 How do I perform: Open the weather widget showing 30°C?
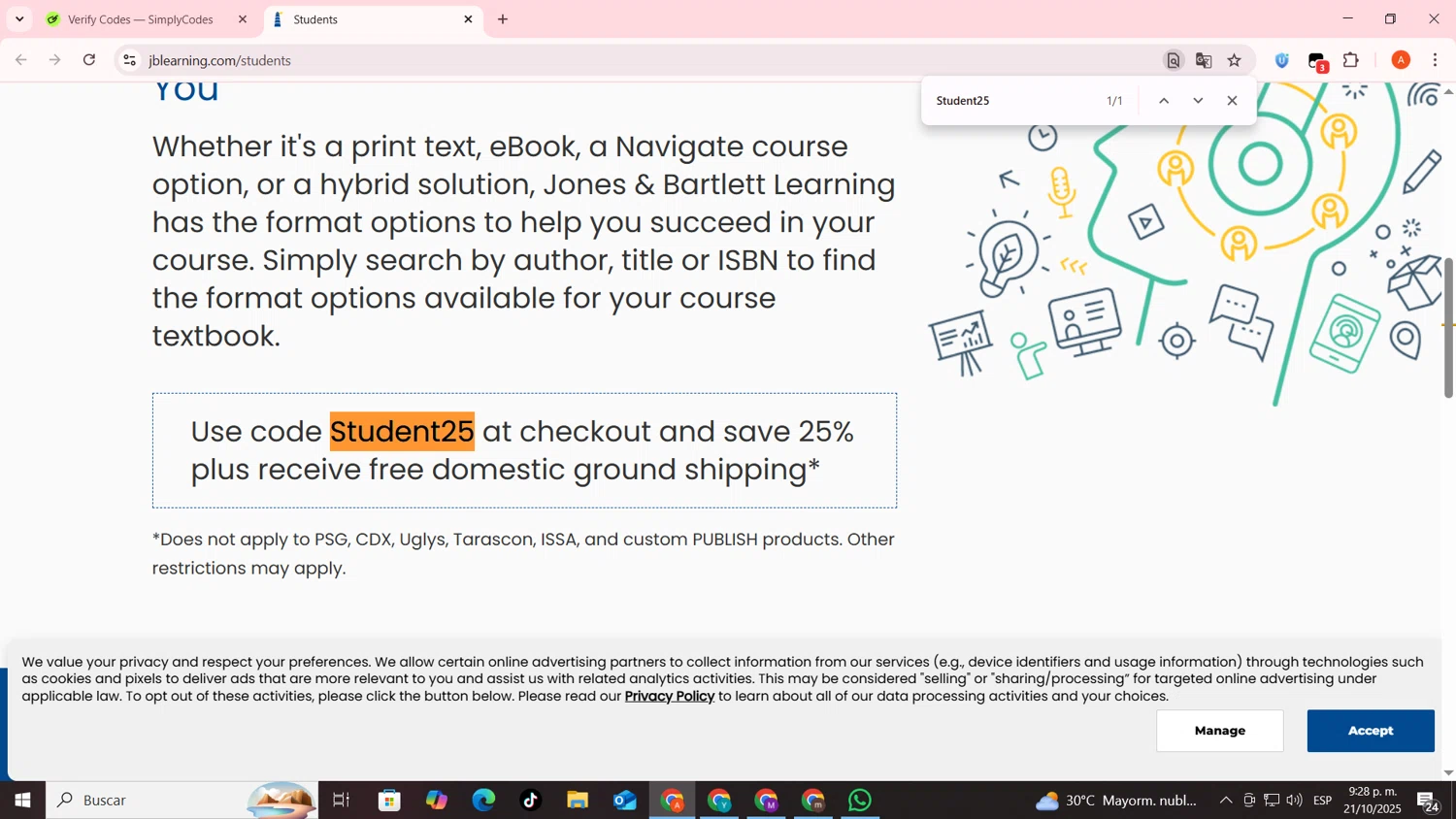pos(1116,801)
